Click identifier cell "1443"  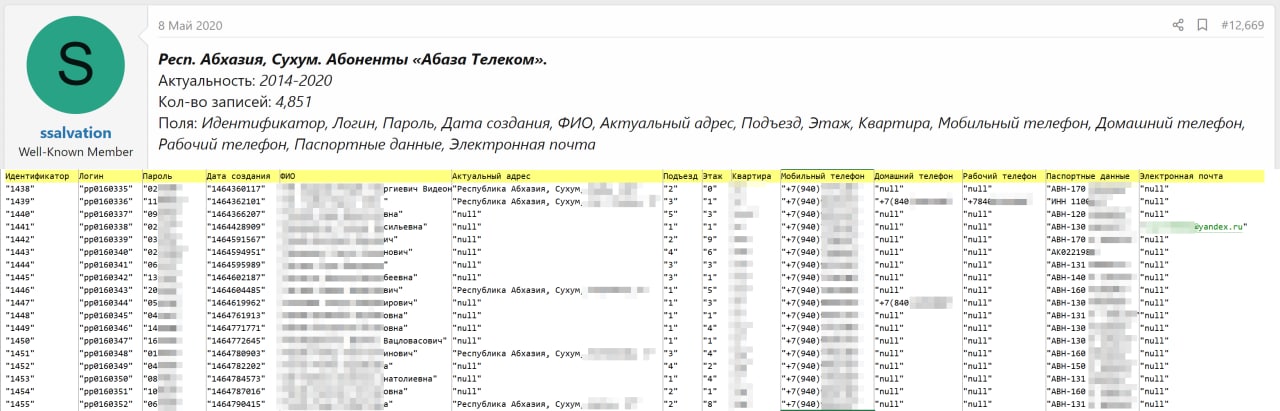point(20,252)
